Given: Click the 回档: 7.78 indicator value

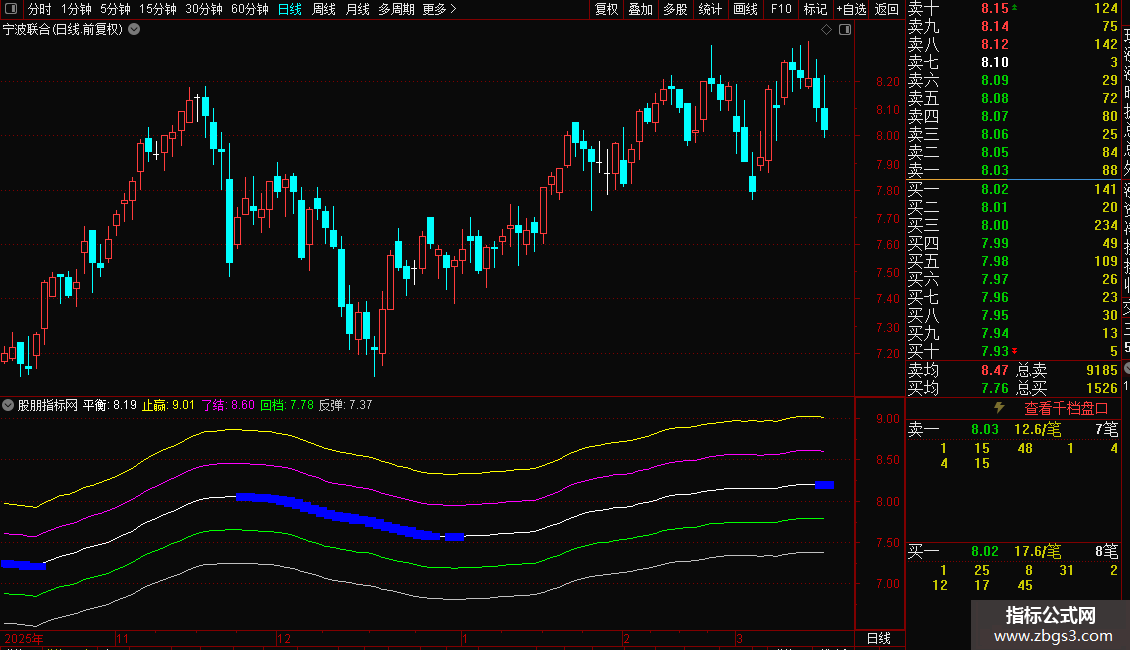Looking at the screenshot, I should click(287, 405).
